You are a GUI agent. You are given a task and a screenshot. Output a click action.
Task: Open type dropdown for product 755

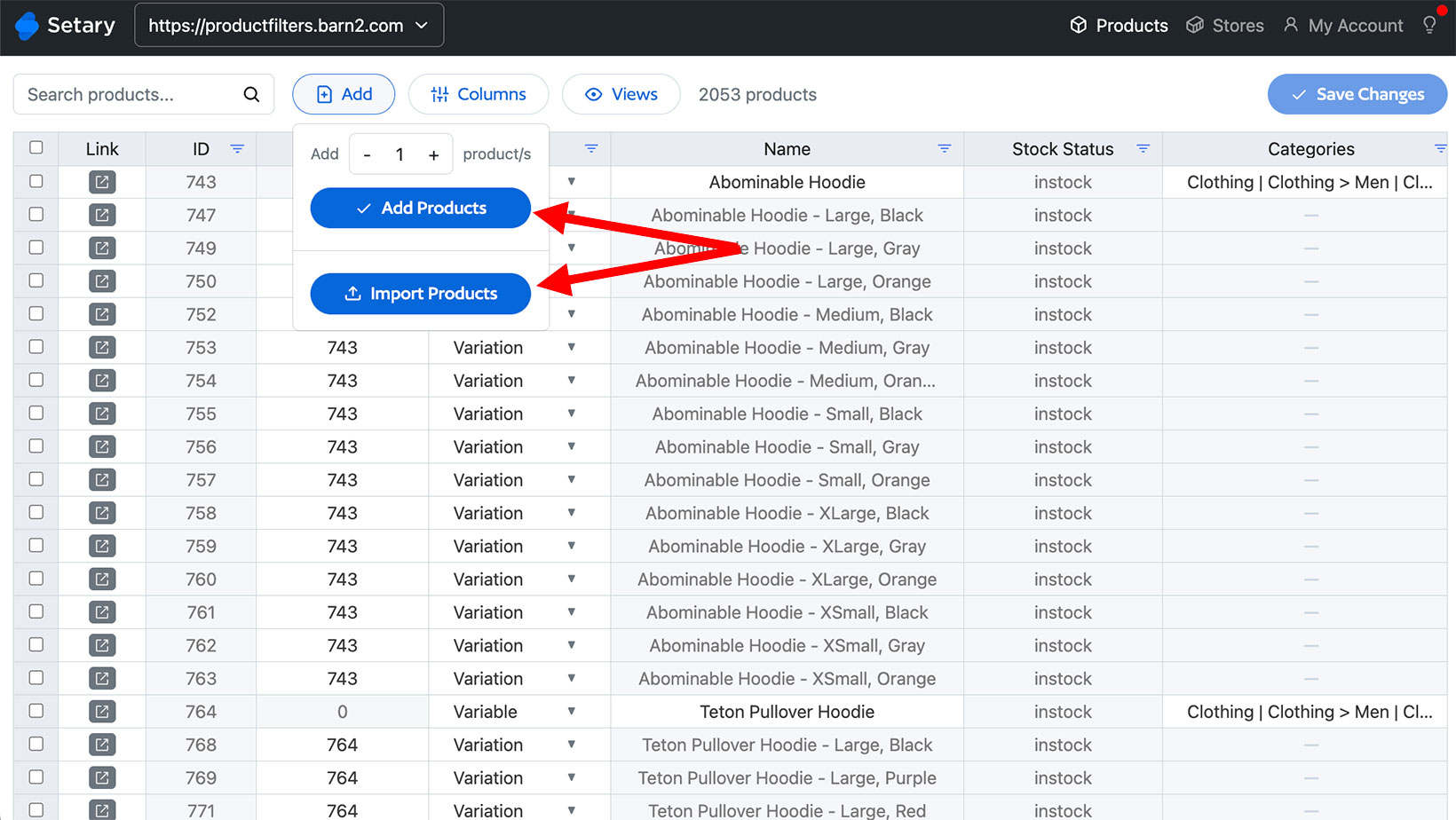coord(572,414)
